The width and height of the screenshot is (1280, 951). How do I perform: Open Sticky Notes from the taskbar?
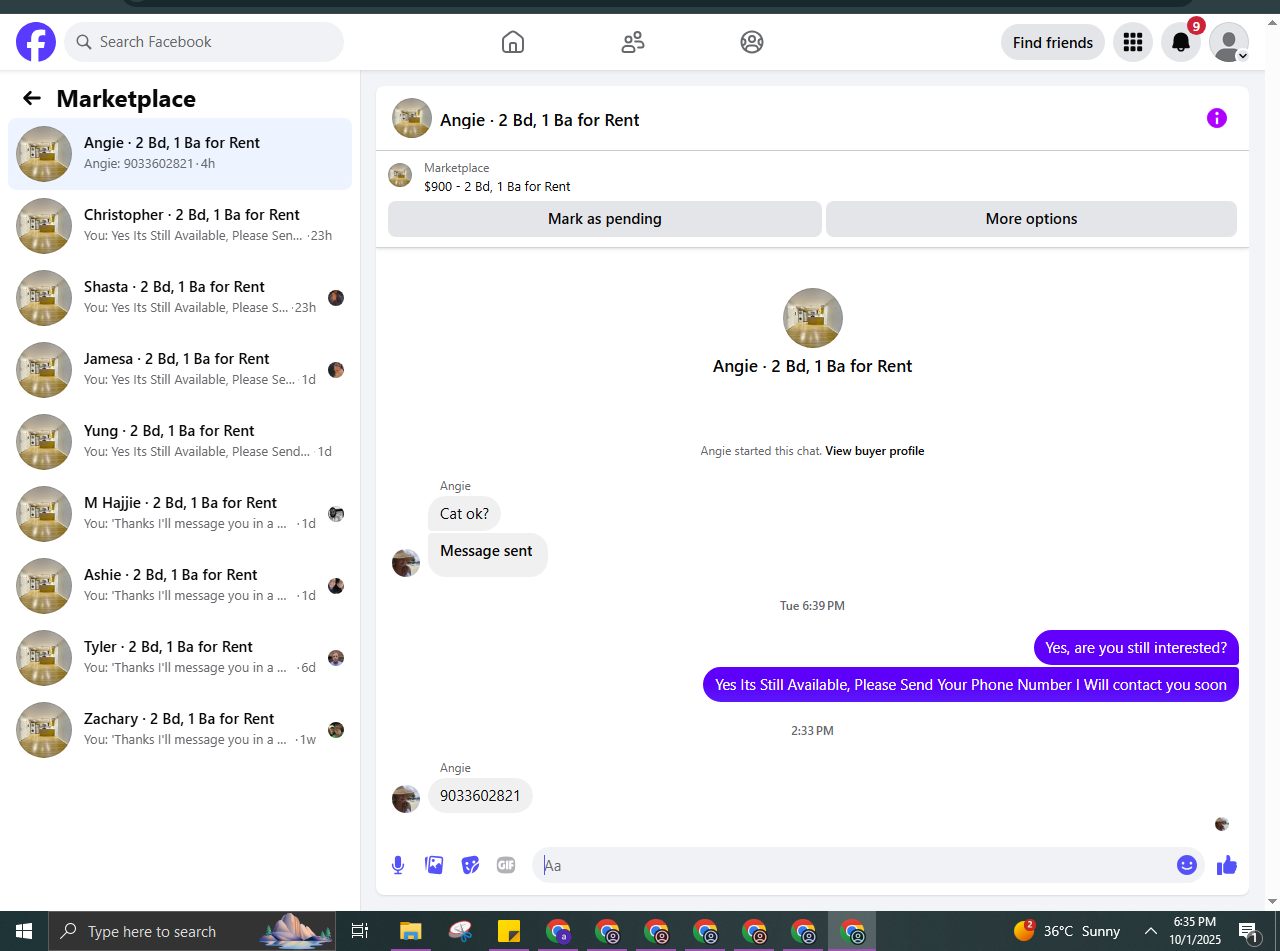coord(509,931)
